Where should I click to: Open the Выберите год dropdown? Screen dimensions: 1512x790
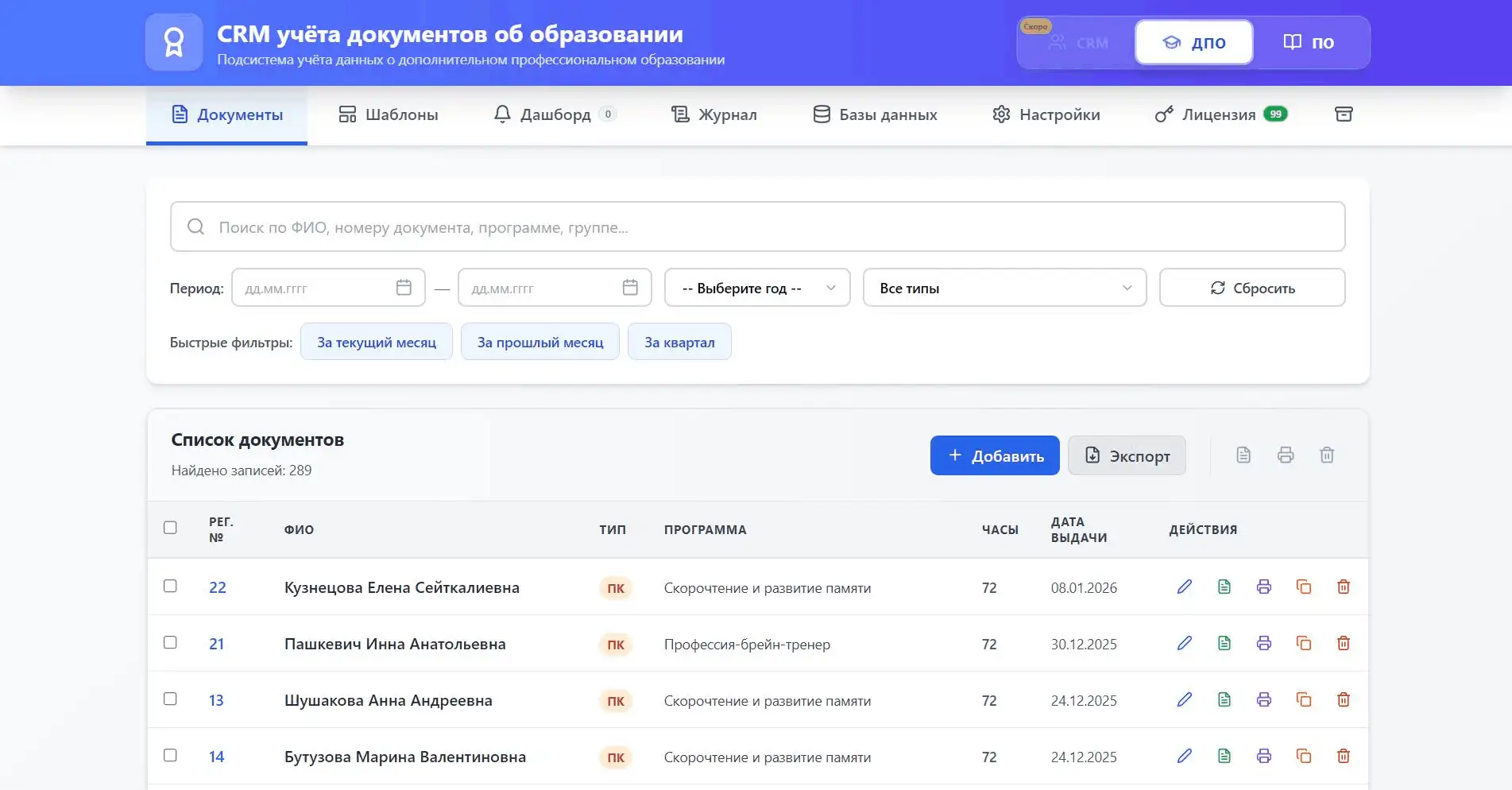[x=757, y=288]
